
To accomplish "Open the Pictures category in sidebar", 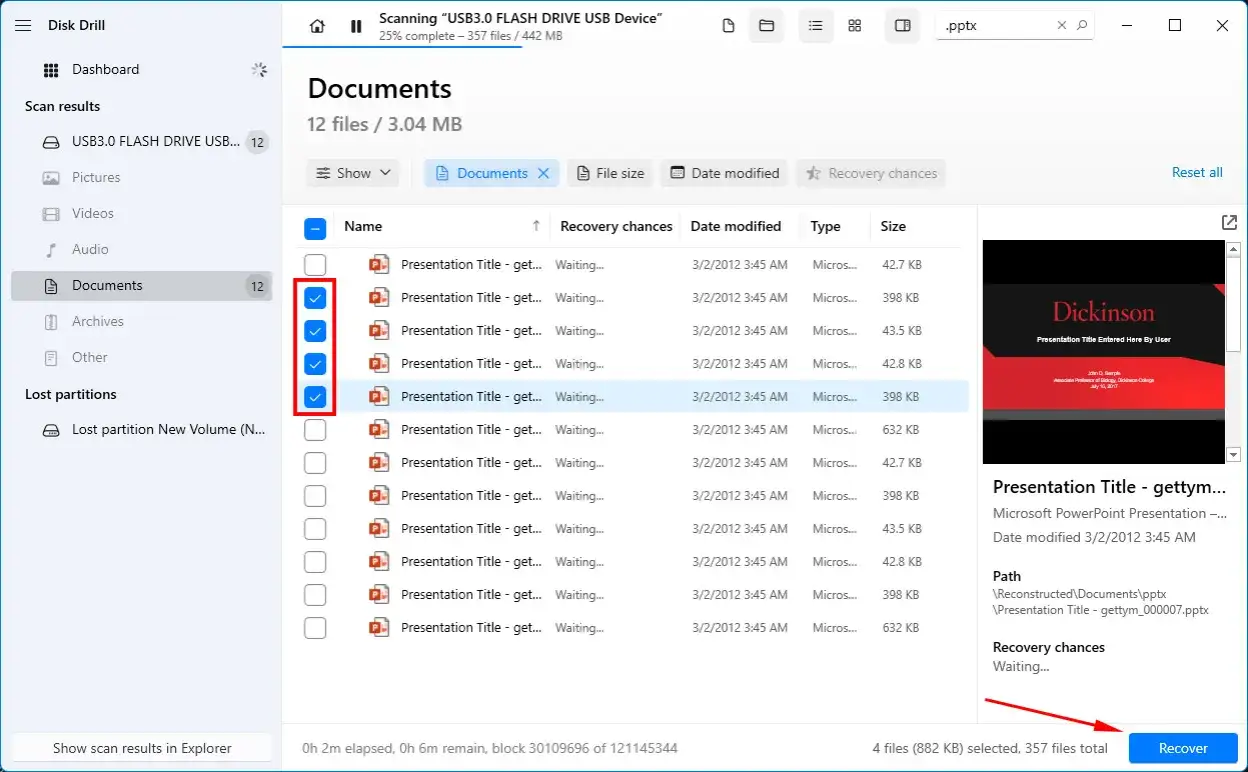I will (x=93, y=177).
